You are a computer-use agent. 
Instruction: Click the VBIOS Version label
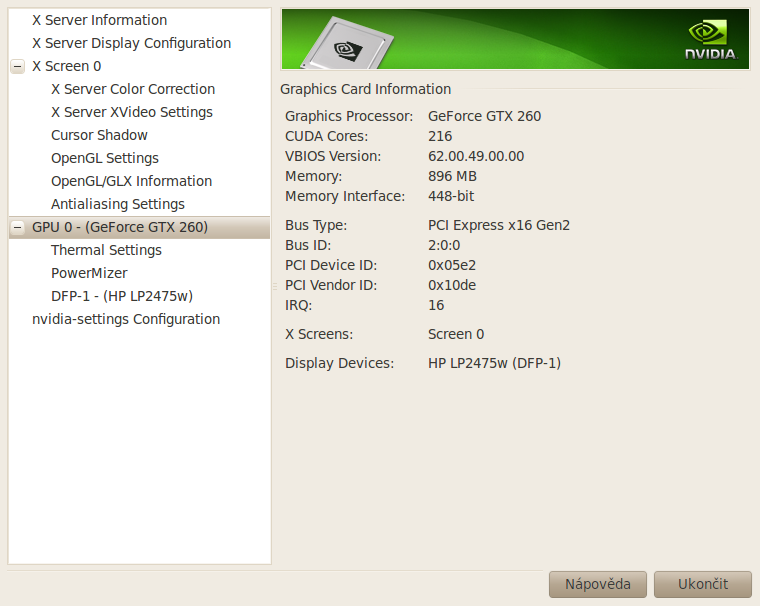333,156
